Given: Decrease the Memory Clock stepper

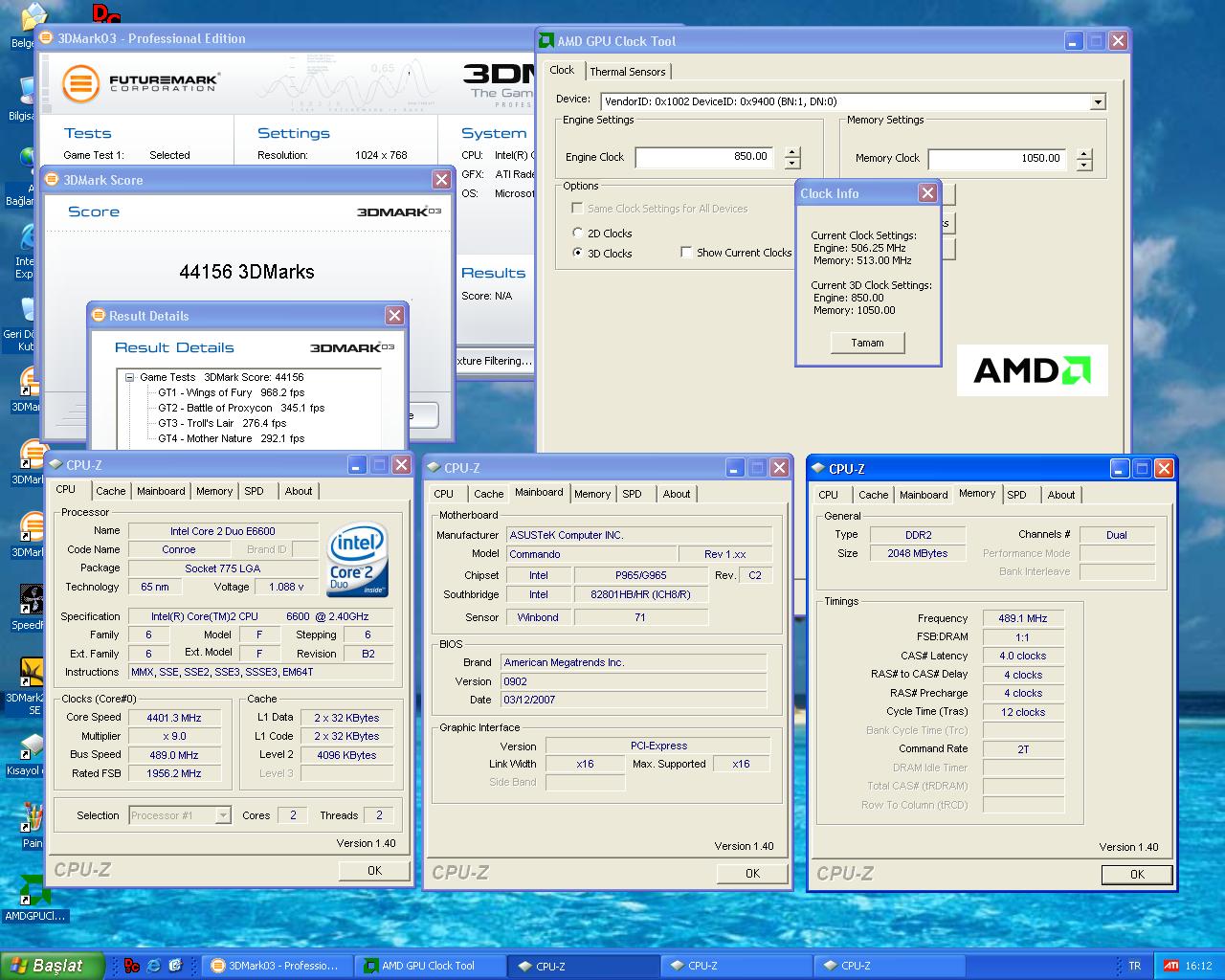Looking at the screenshot, I should [1083, 166].
